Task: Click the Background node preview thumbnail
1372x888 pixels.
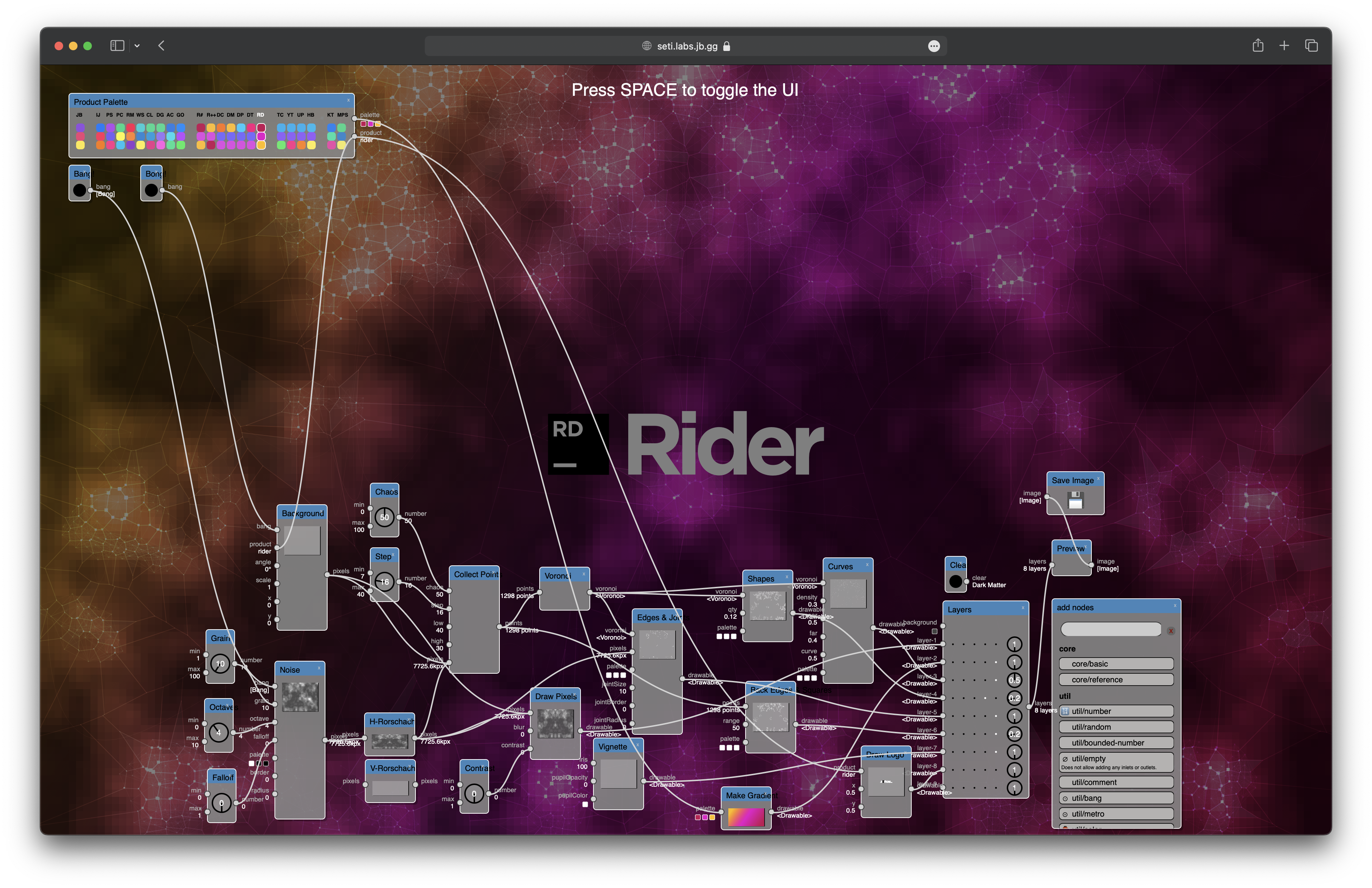Action: 302,540
